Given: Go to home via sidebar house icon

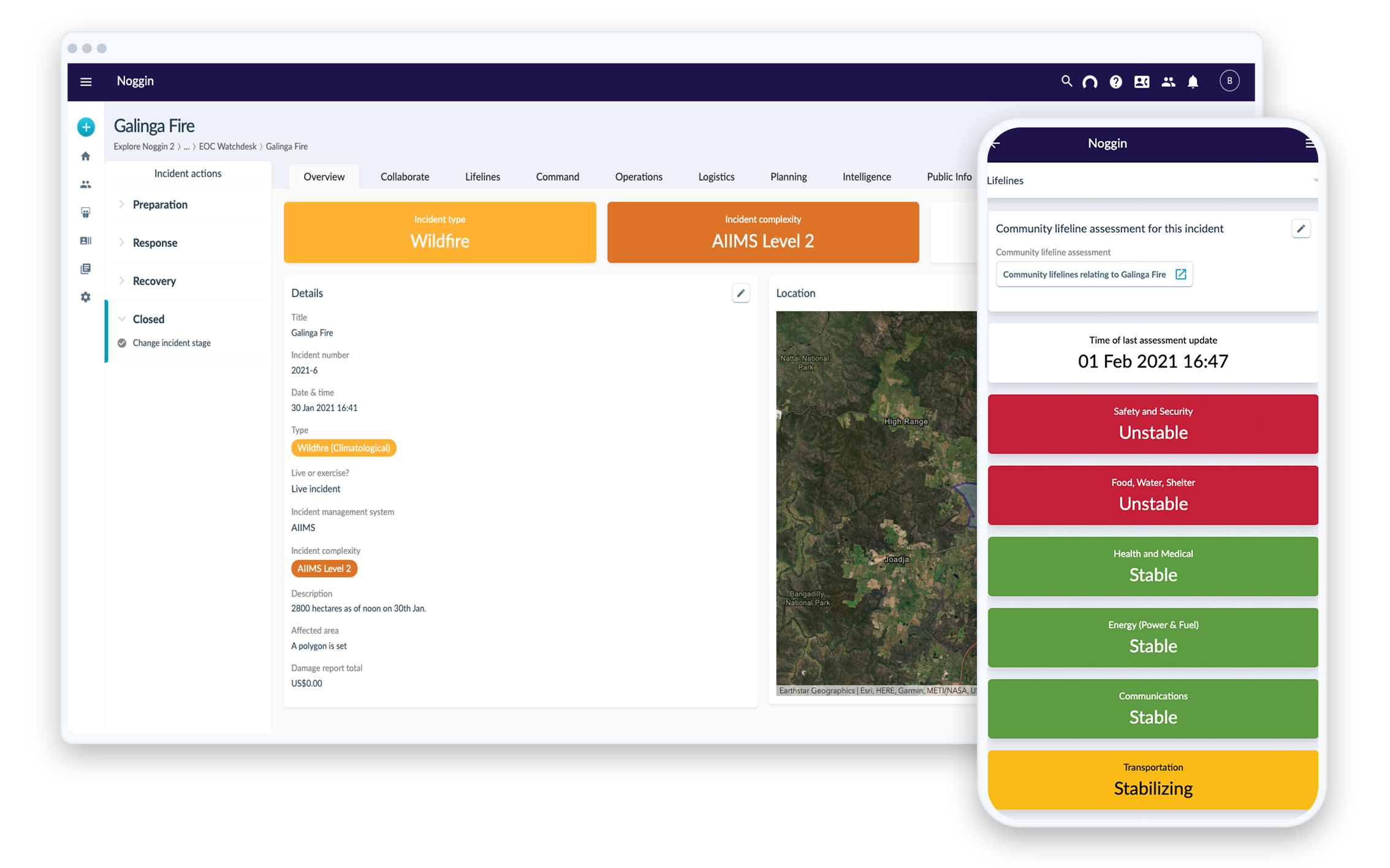Looking at the screenshot, I should click(x=86, y=156).
